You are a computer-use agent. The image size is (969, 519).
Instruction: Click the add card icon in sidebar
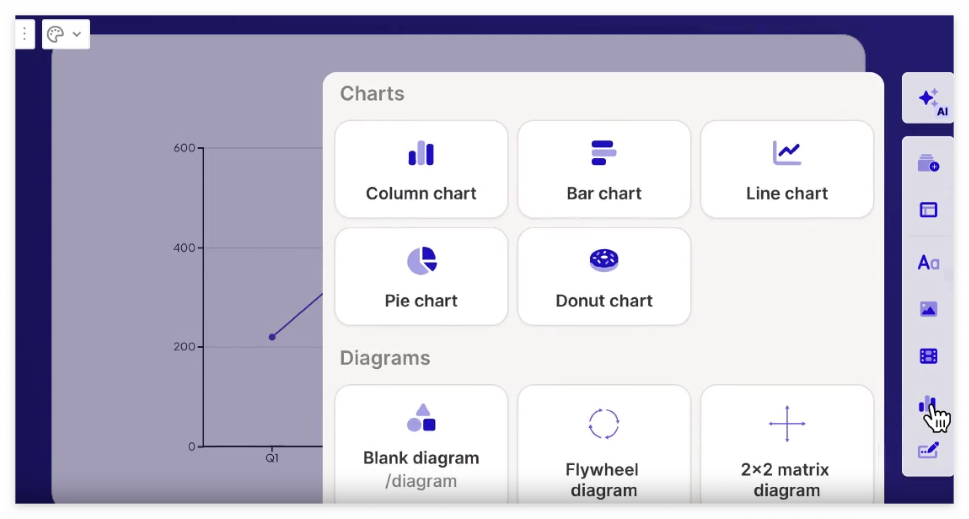928,164
